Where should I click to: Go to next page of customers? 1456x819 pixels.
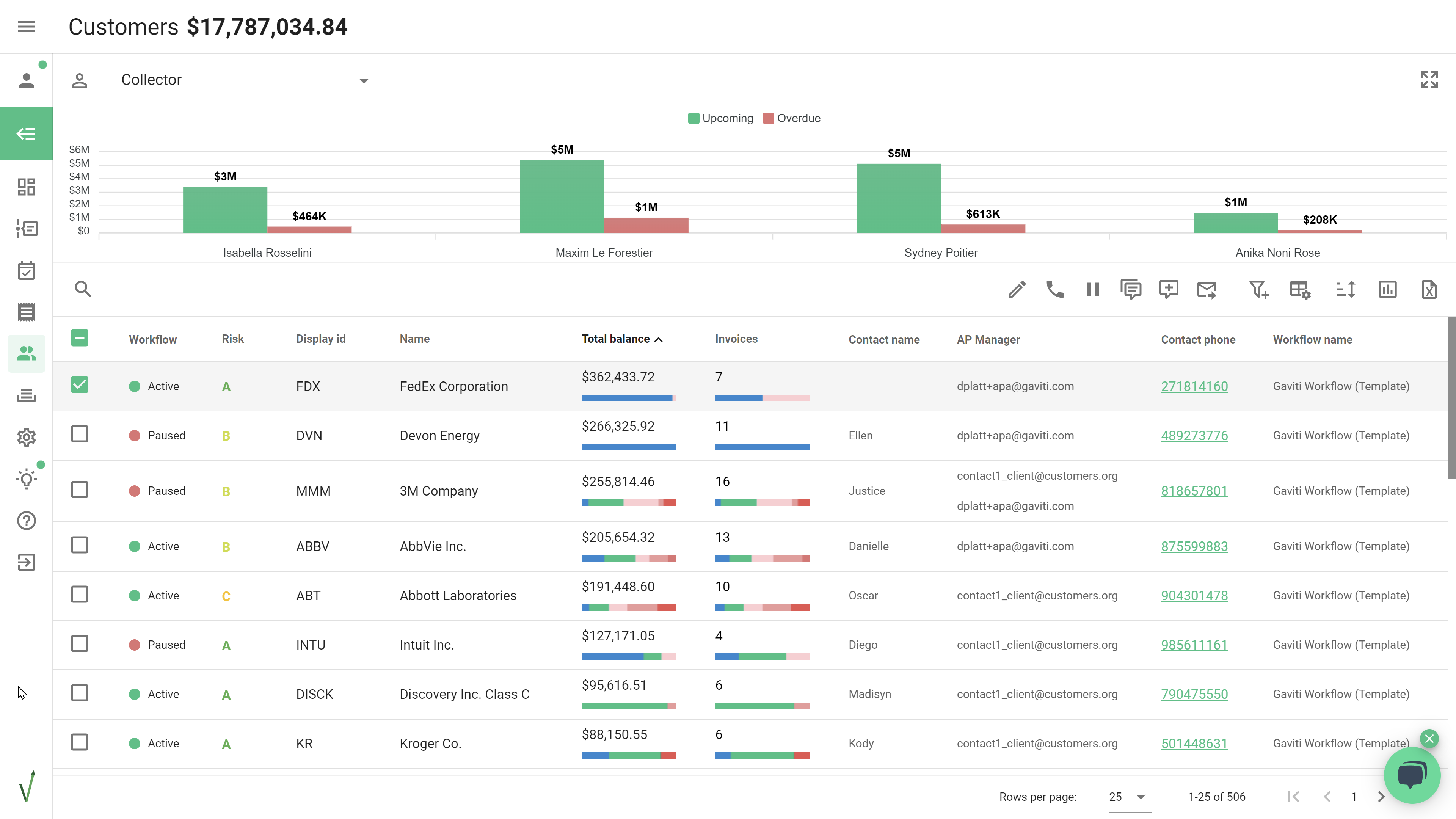click(x=1381, y=797)
